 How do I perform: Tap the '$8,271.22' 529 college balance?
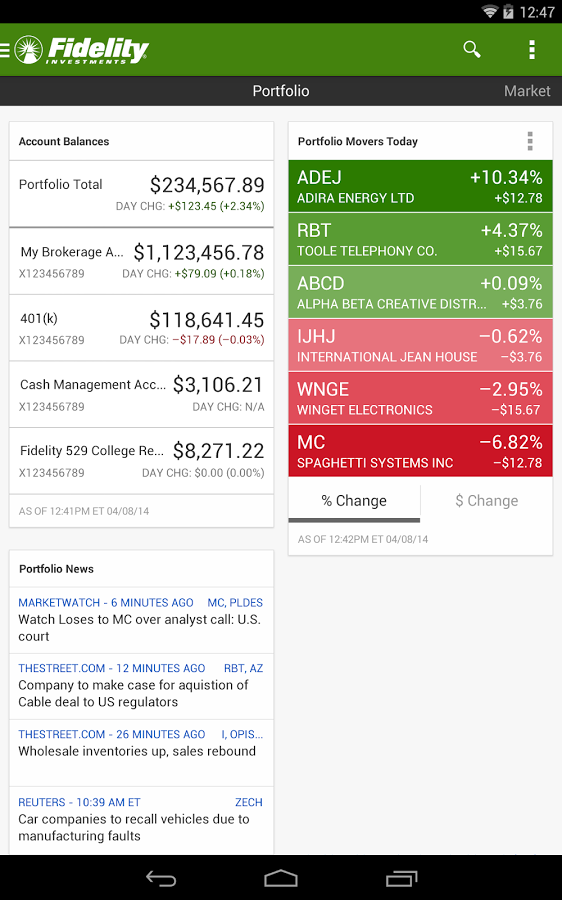pyautogui.click(x=218, y=451)
